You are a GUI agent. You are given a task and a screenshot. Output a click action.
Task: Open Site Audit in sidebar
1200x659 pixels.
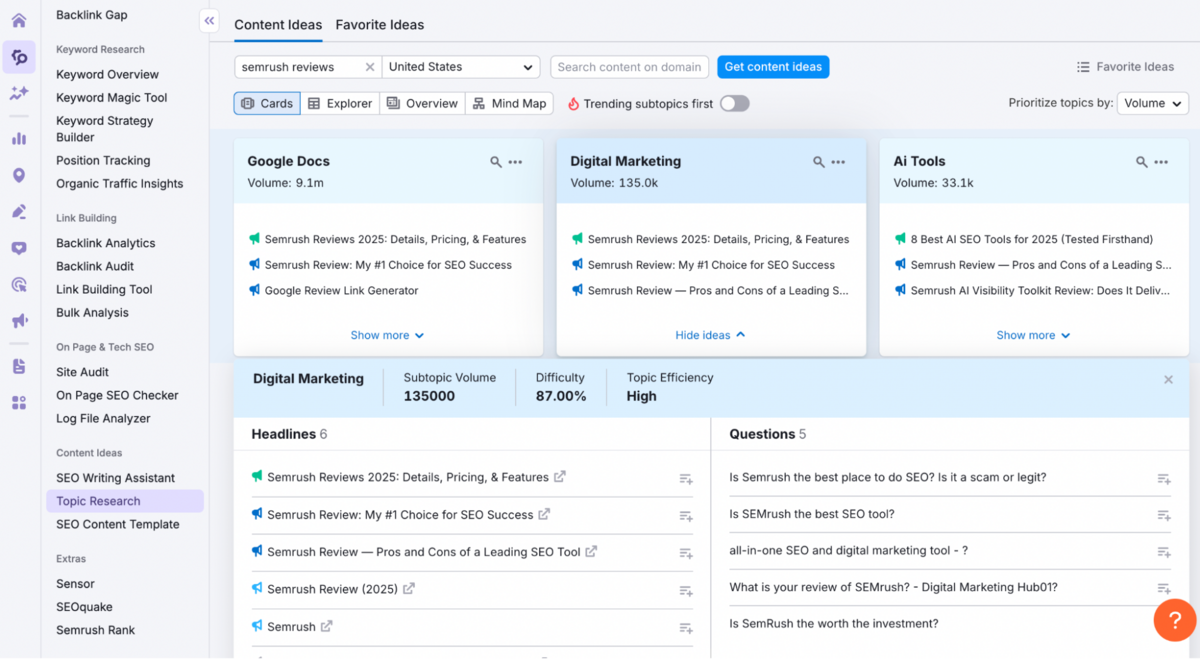tap(83, 372)
